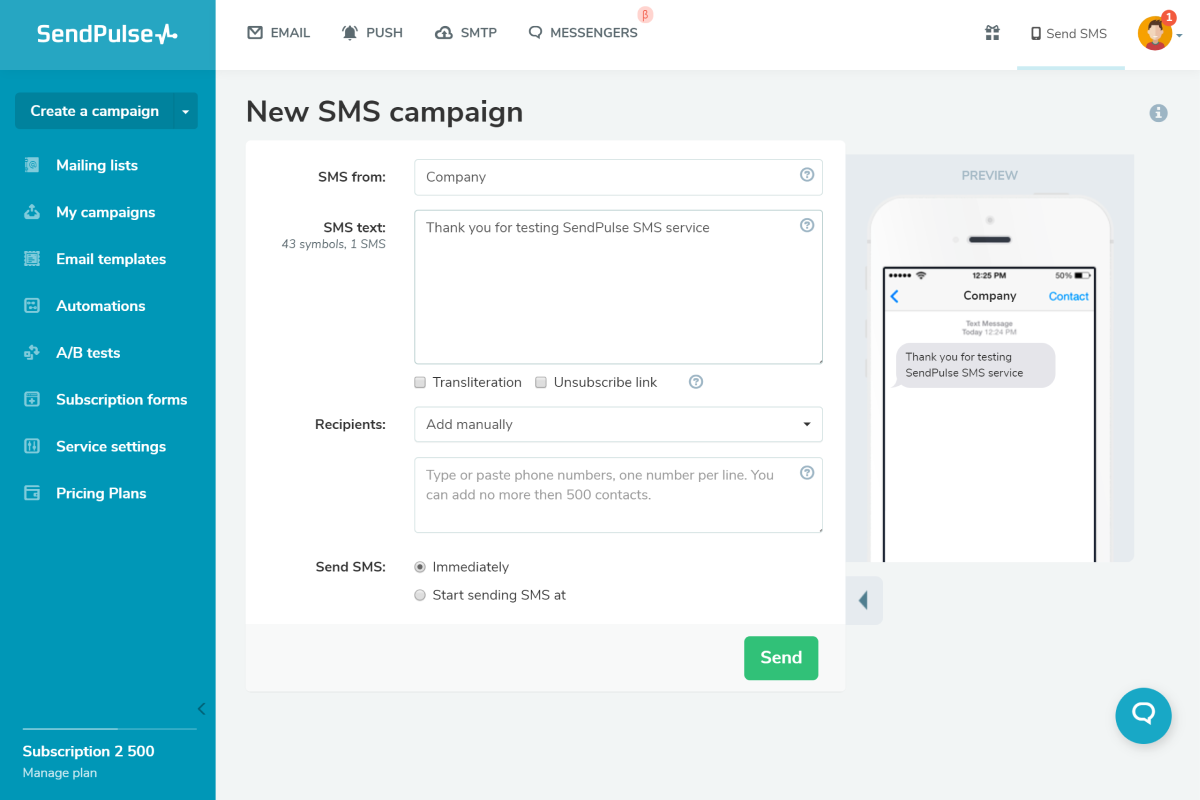Click the user avatar icon
This screenshot has width=1200, height=800.
pyautogui.click(x=1155, y=33)
